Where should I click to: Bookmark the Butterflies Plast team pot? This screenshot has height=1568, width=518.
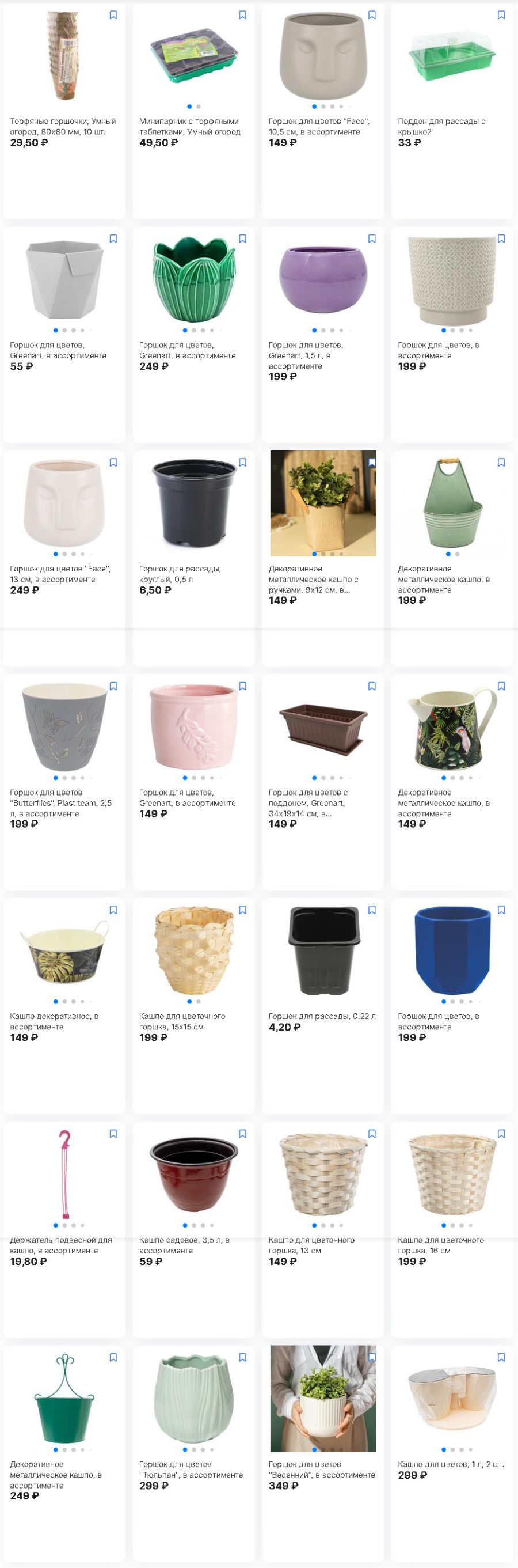click(x=113, y=686)
